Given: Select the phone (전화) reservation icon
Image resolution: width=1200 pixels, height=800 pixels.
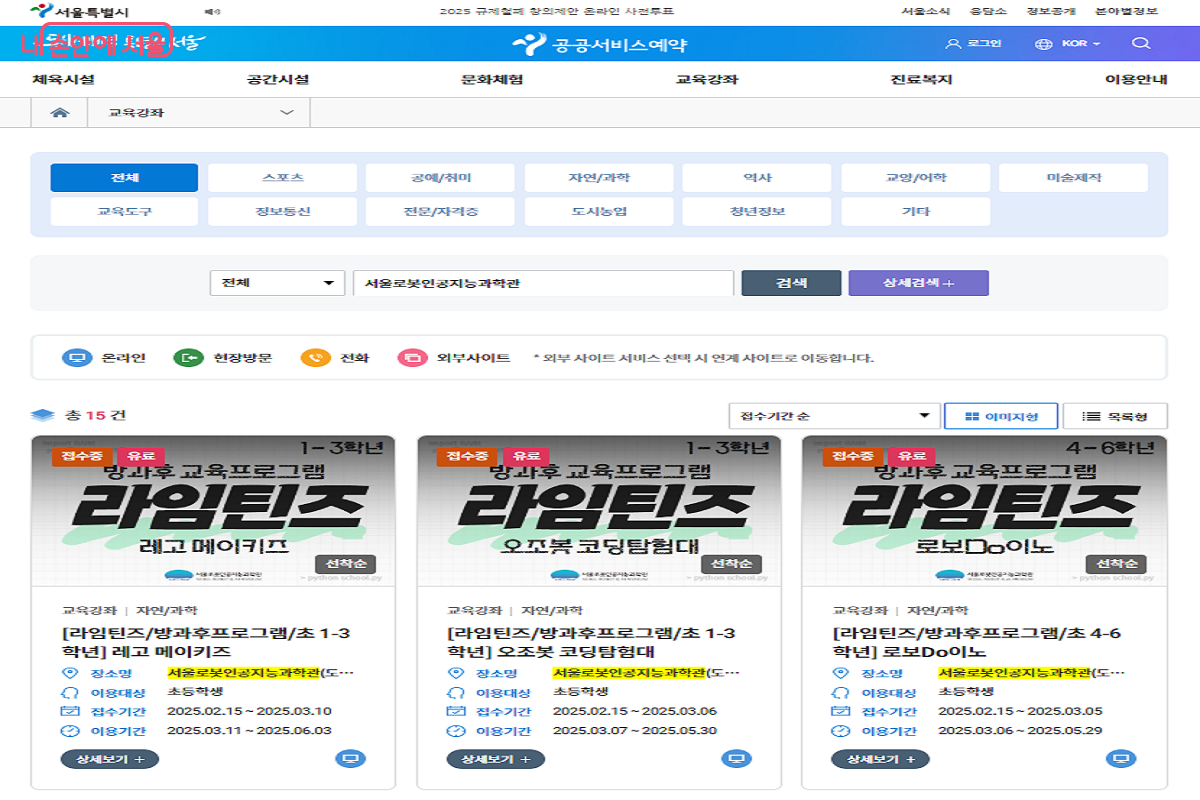Looking at the screenshot, I should pyautogui.click(x=316, y=358).
